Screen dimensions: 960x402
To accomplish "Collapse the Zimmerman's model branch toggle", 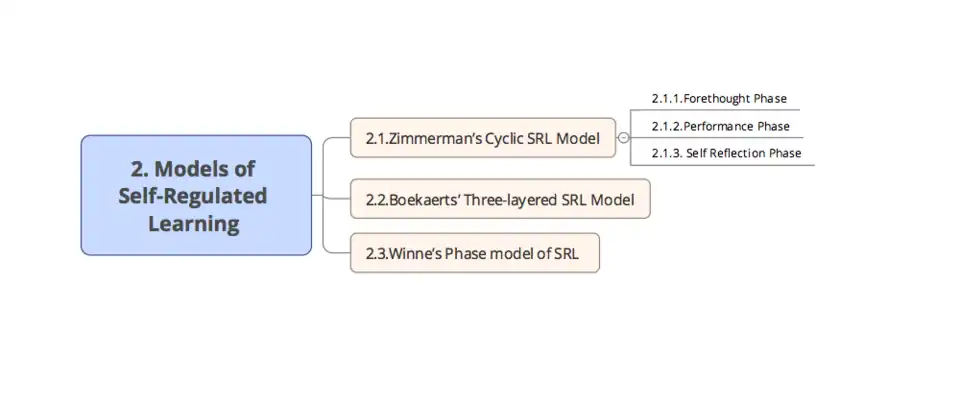I will click(x=623, y=138).
